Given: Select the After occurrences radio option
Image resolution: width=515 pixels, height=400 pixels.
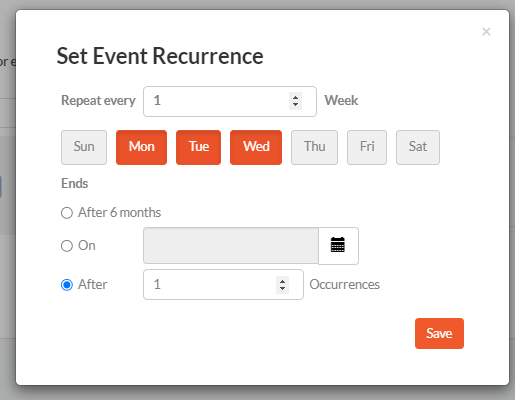Looking at the screenshot, I should pyautogui.click(x=67, y=285).
